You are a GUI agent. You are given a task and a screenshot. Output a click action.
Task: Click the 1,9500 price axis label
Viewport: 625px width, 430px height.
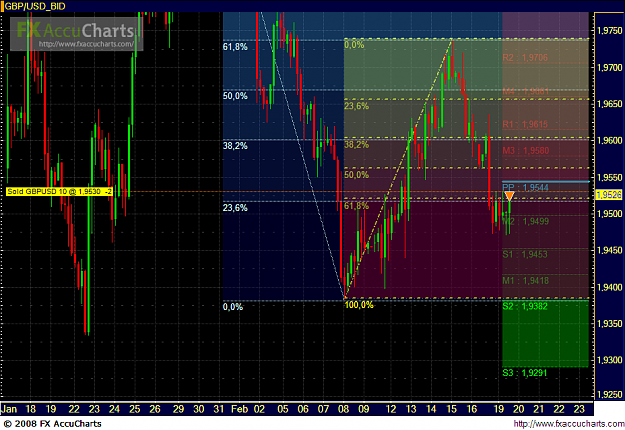610,214
